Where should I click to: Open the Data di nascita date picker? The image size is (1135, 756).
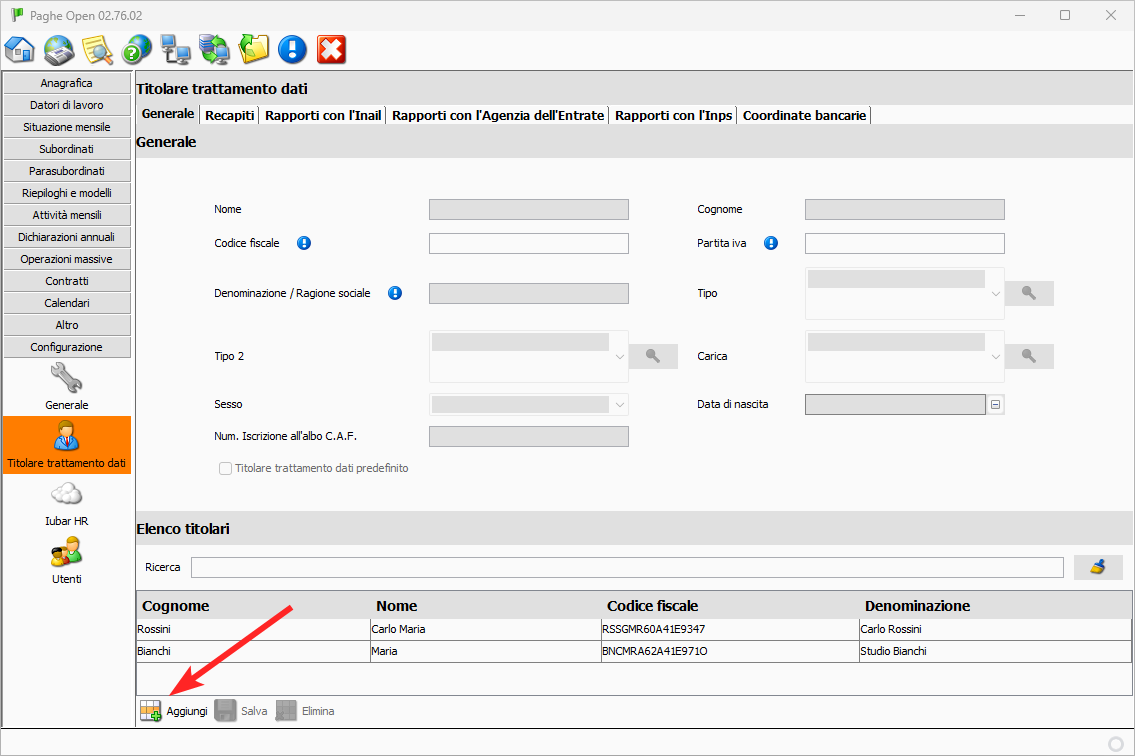tap(996, 405)
